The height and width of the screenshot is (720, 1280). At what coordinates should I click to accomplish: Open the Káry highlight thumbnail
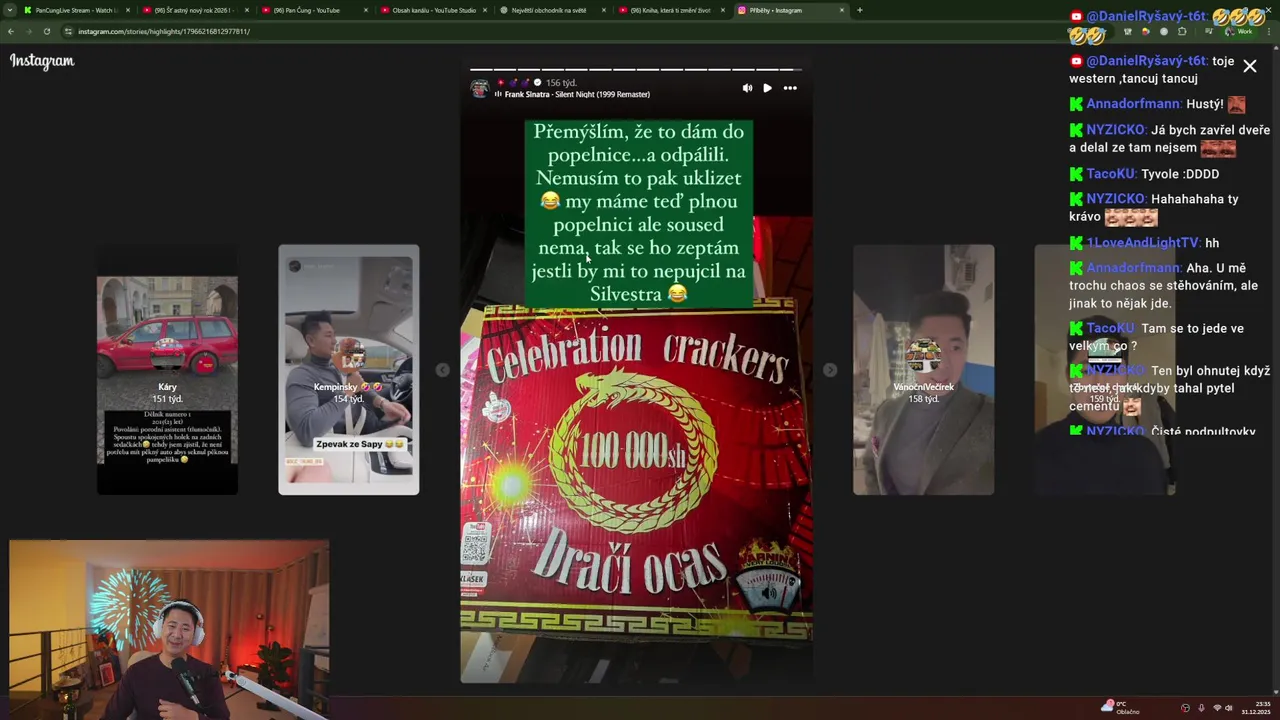coord(167,370)
